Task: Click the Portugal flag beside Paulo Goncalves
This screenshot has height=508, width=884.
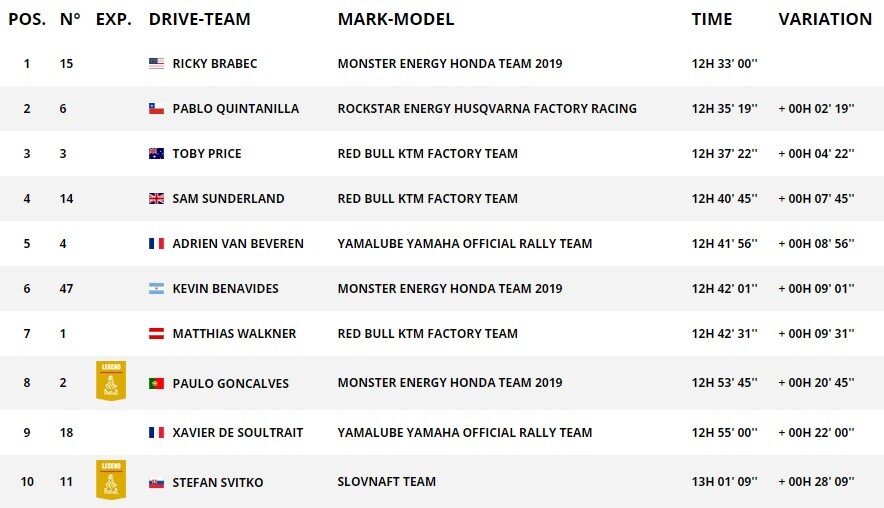Action: click(156, 383)
